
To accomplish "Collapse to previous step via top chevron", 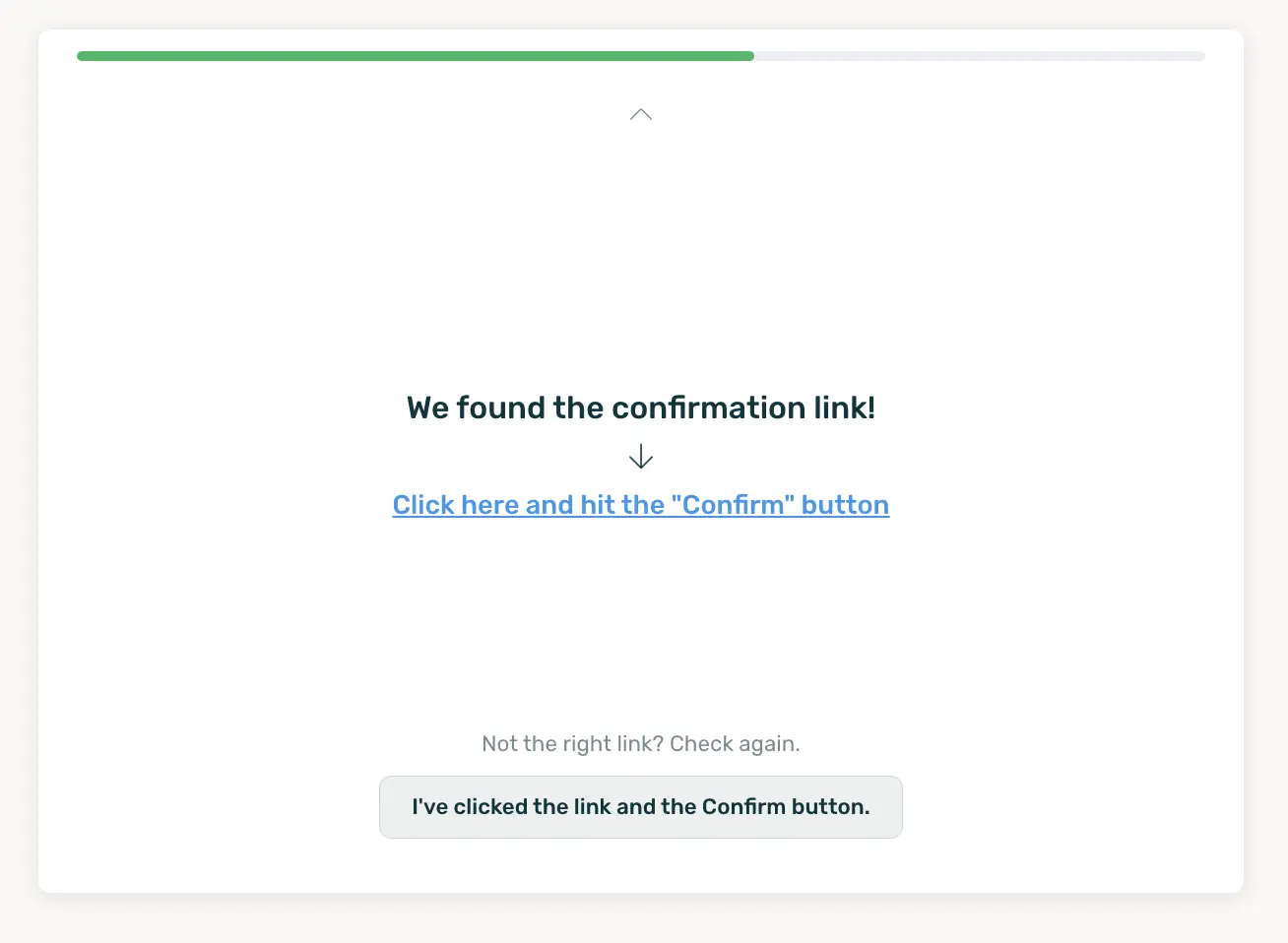I will click(x=641, y=114).
